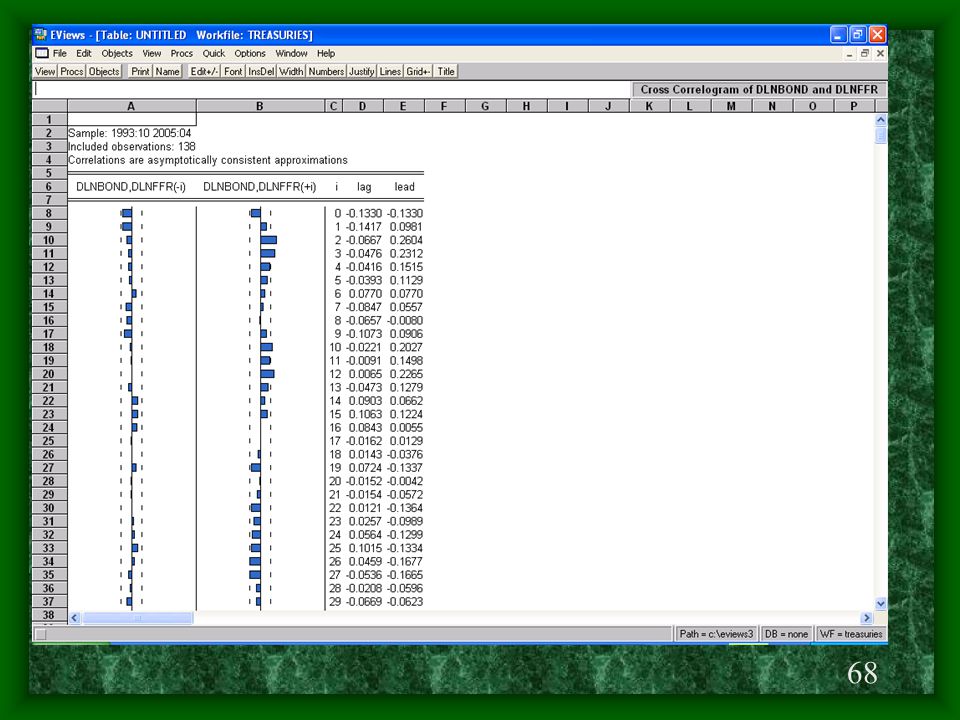The height and width of the screenshot is (720, 960).
Task: Minimize the EViews application window
Action: 838,35
